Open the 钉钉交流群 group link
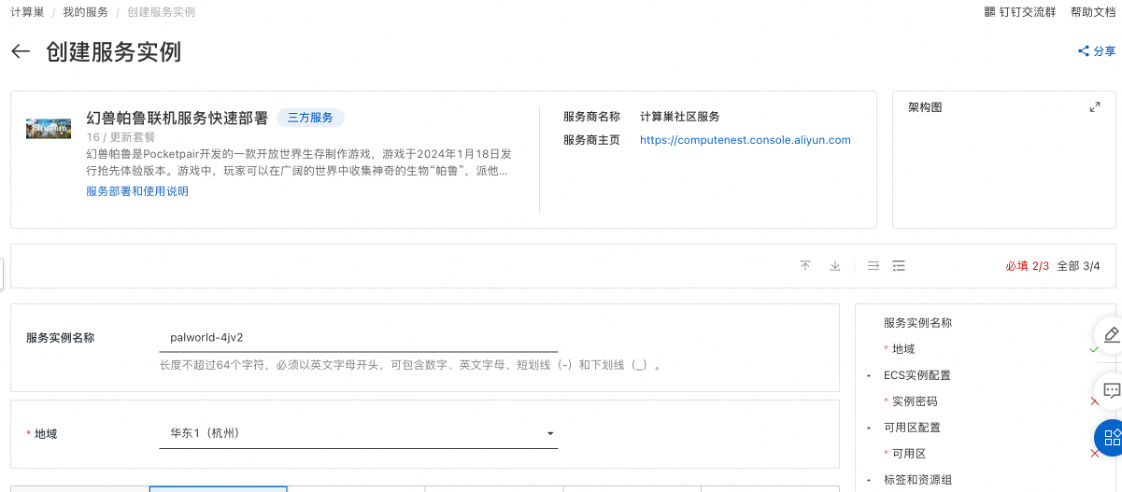1122x492 pixels. pos(1019,12)
